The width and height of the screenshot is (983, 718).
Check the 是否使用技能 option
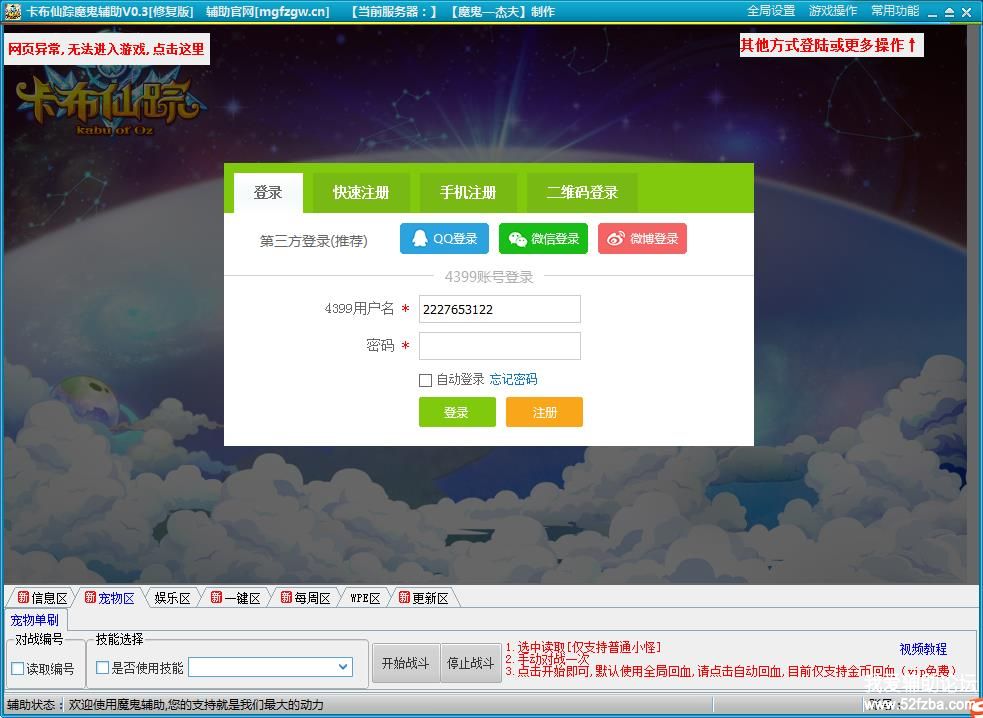coord(102,668)
